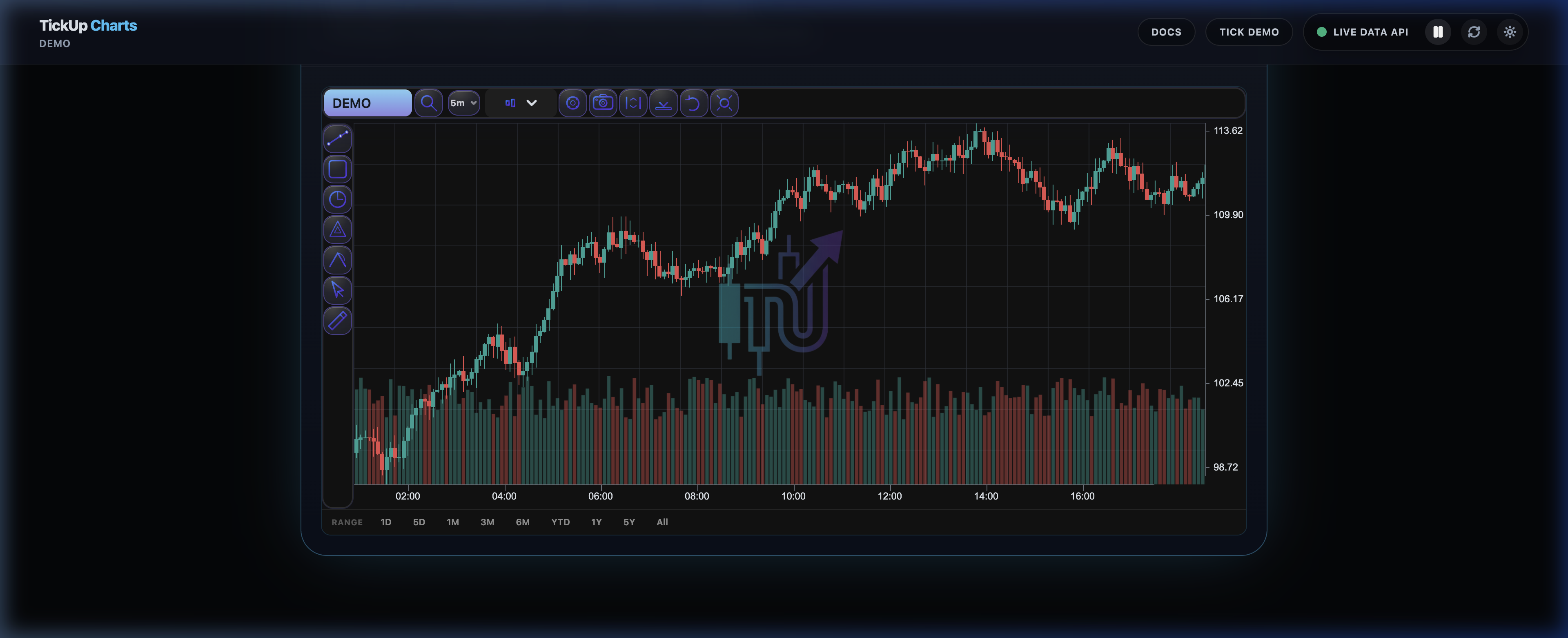
Task: Click the TICK DEMO button
Action: pyautogui.click(x=1248, y=32)
